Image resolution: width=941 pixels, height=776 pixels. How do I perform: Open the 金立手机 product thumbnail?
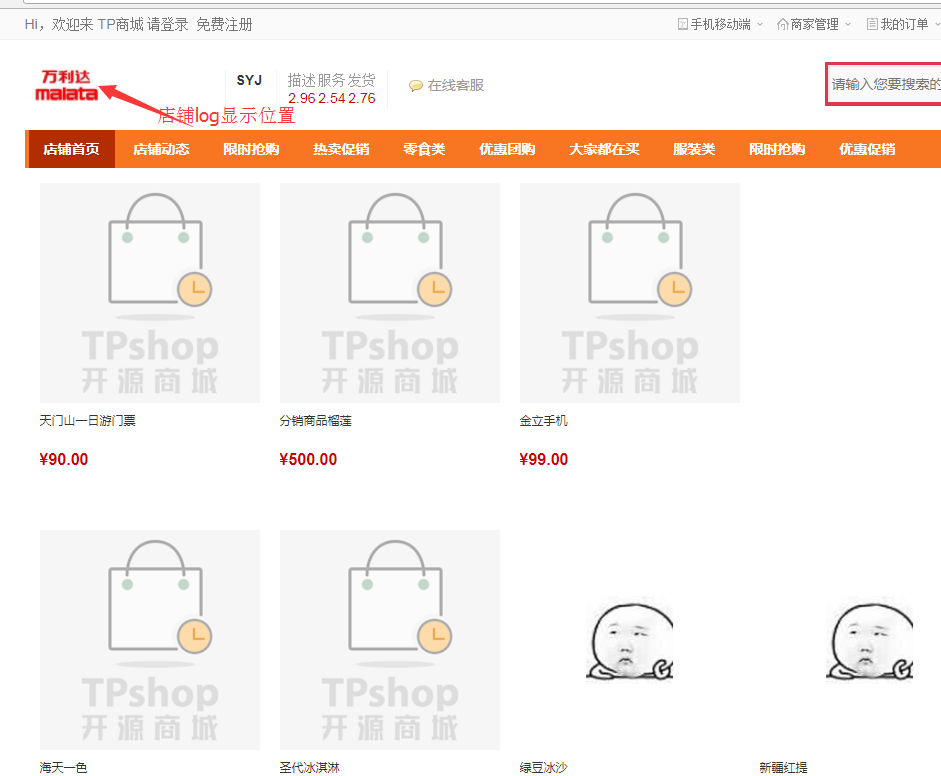coord(630,293)
